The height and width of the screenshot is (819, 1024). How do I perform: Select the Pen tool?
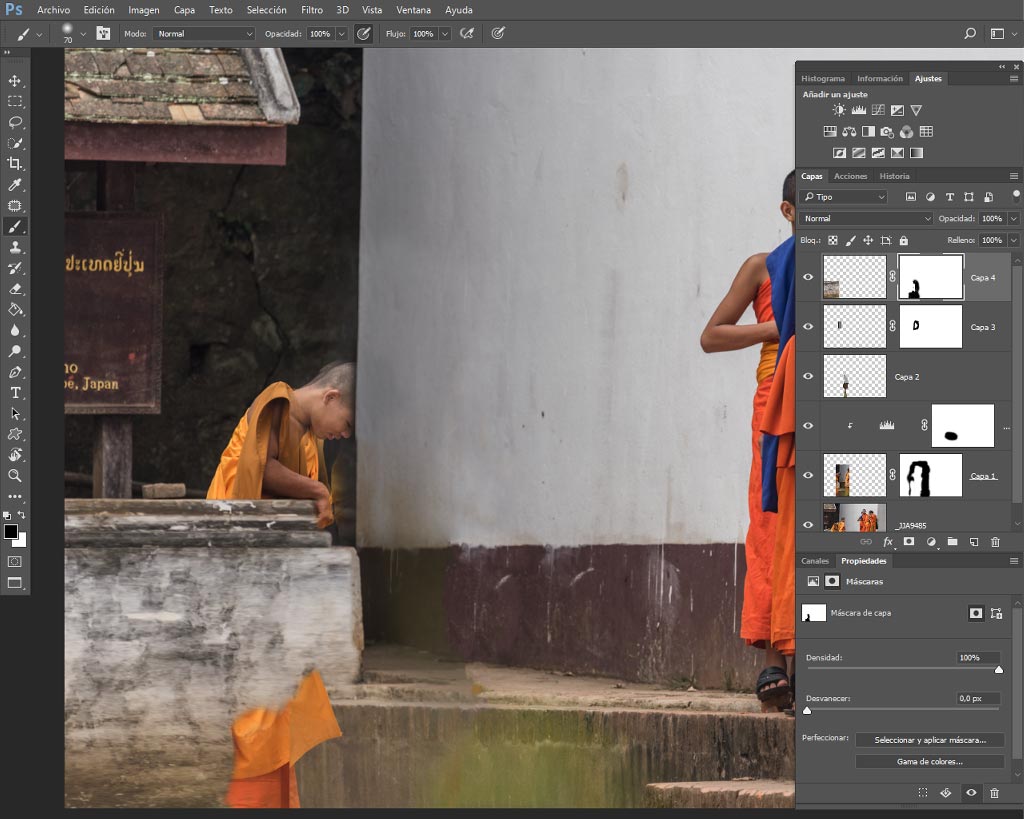tap(14, 372)
